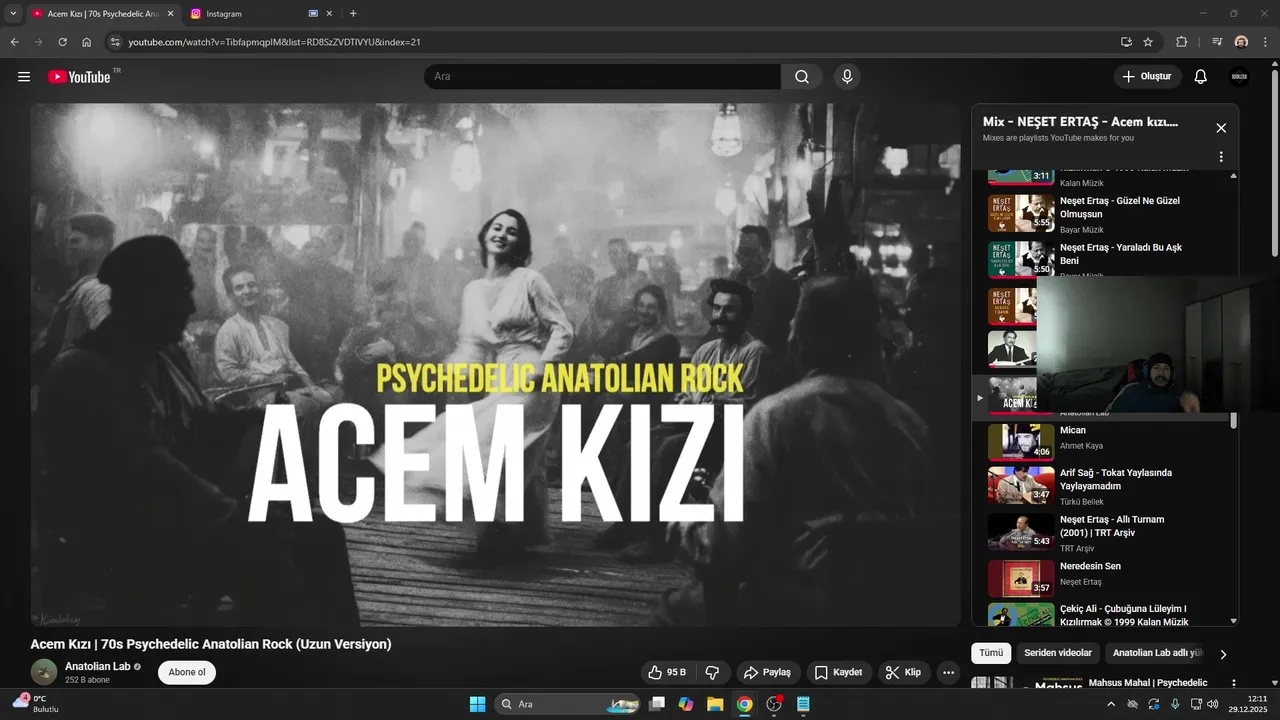
Task: Open the taskbar volume control
Action: (x=1212, y=704)
